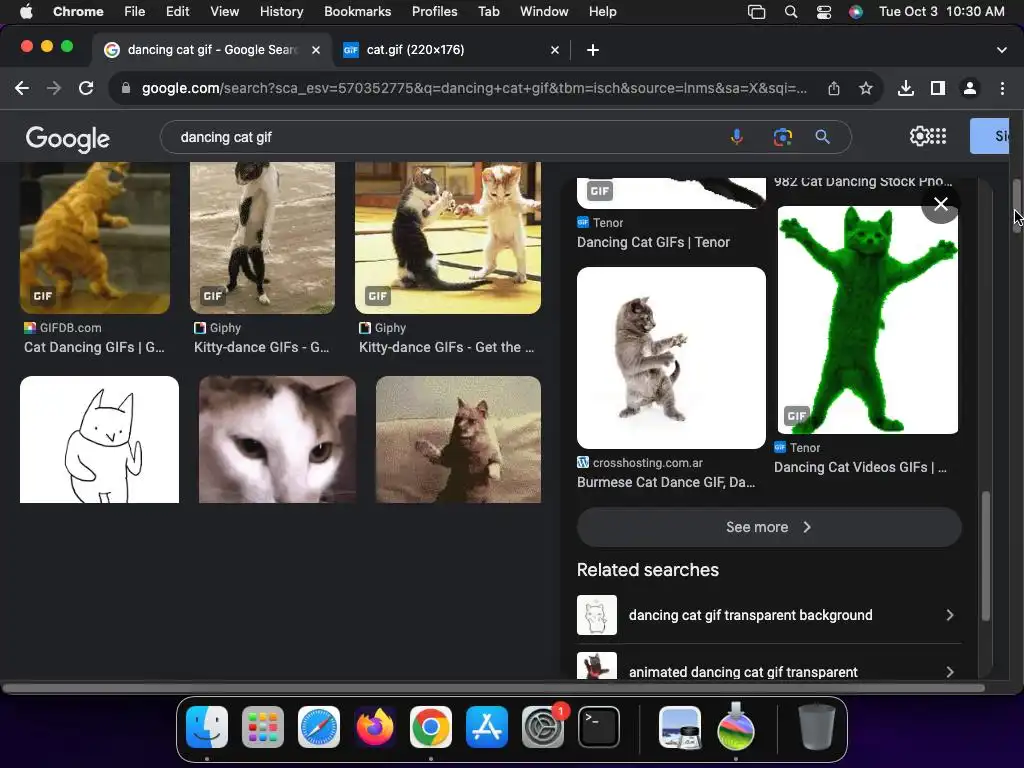Image resolution: width=1024 pixels, height=768 pixels.
Task: Open 'Dancing Cat Videos GIFs' Tenor link
Action: pos(860,467)
